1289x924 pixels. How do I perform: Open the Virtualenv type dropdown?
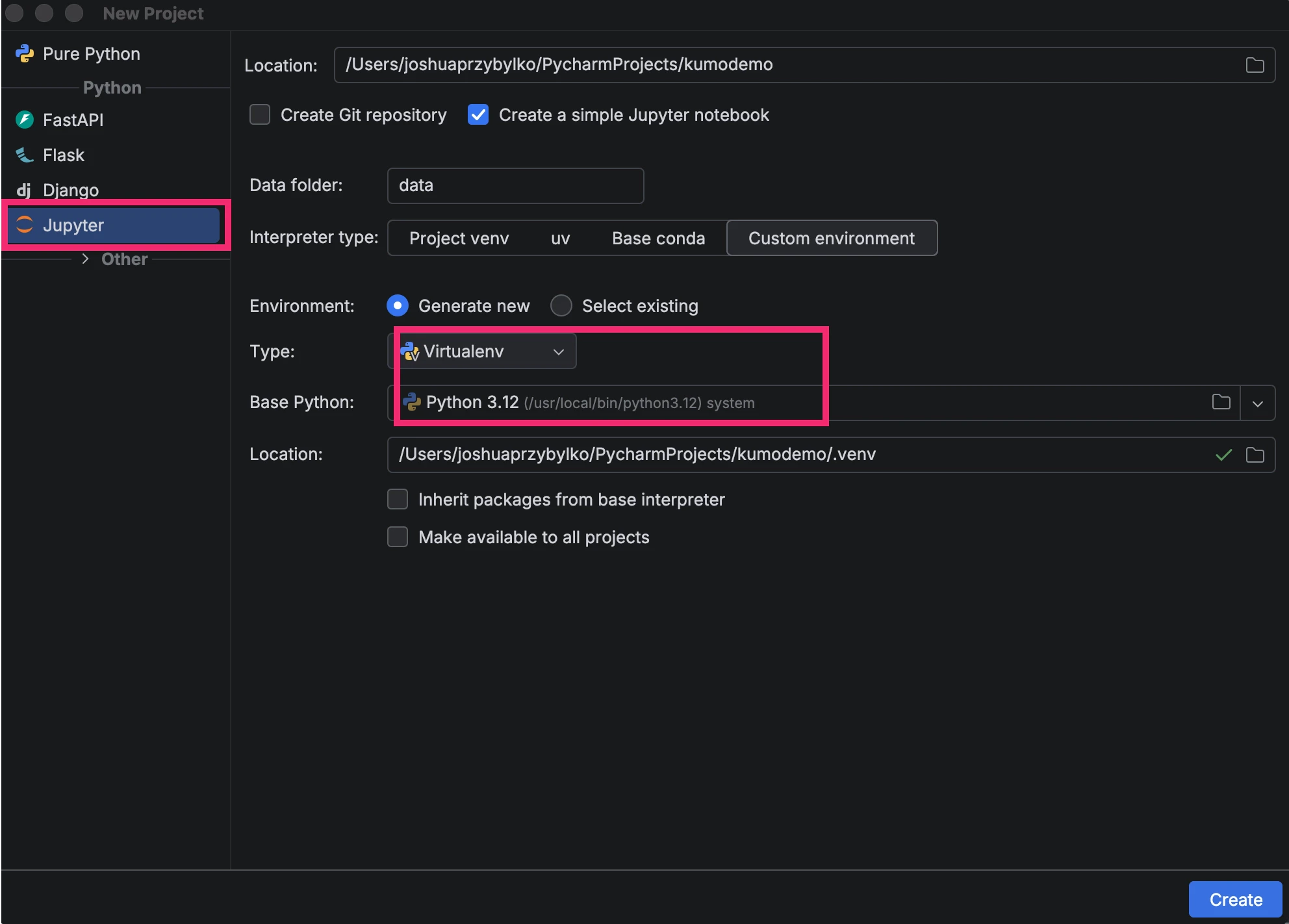click(482, 352)
